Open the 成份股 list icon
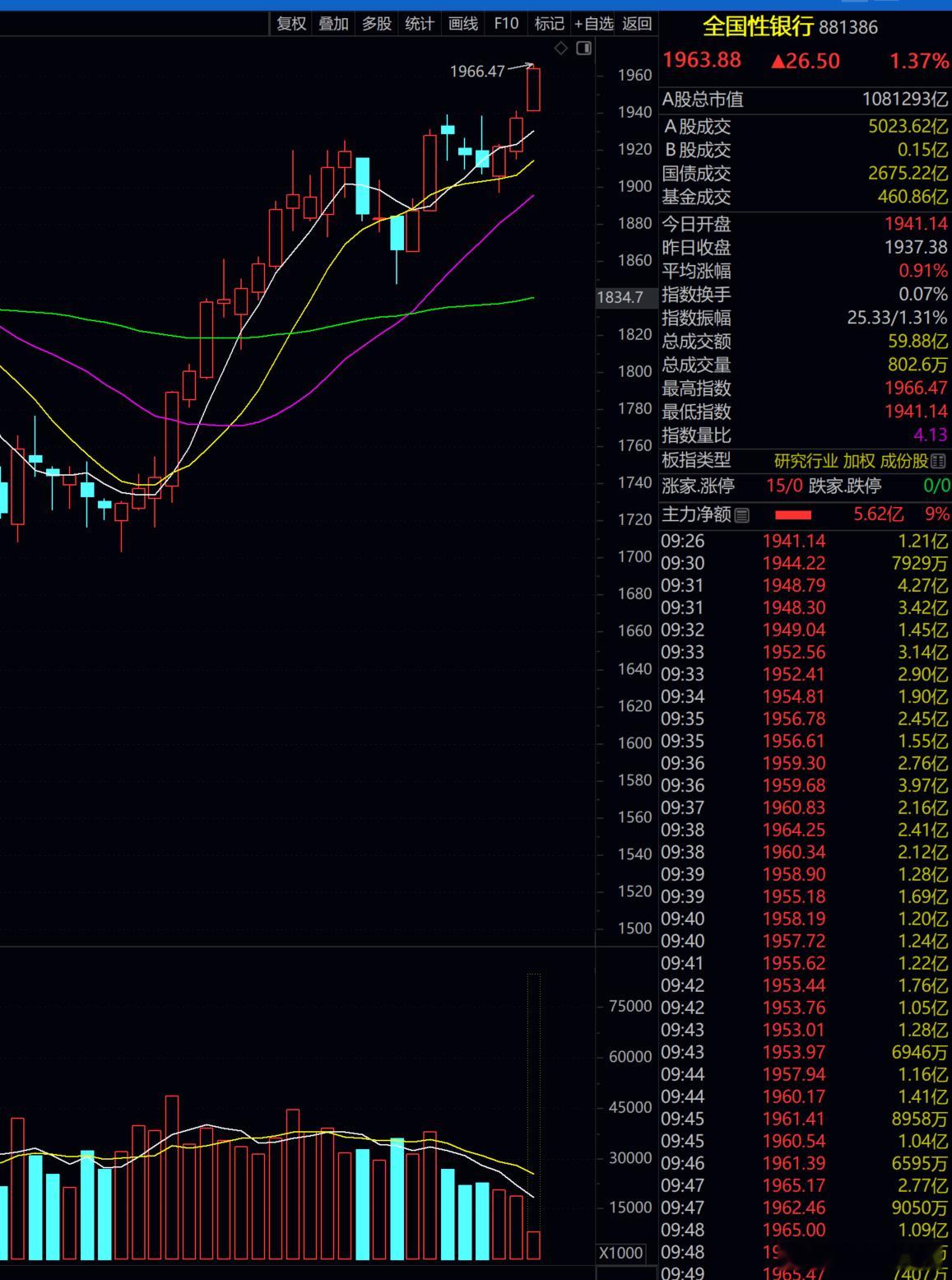This screenshot has width=952, height=1280. tap(939, 462)
